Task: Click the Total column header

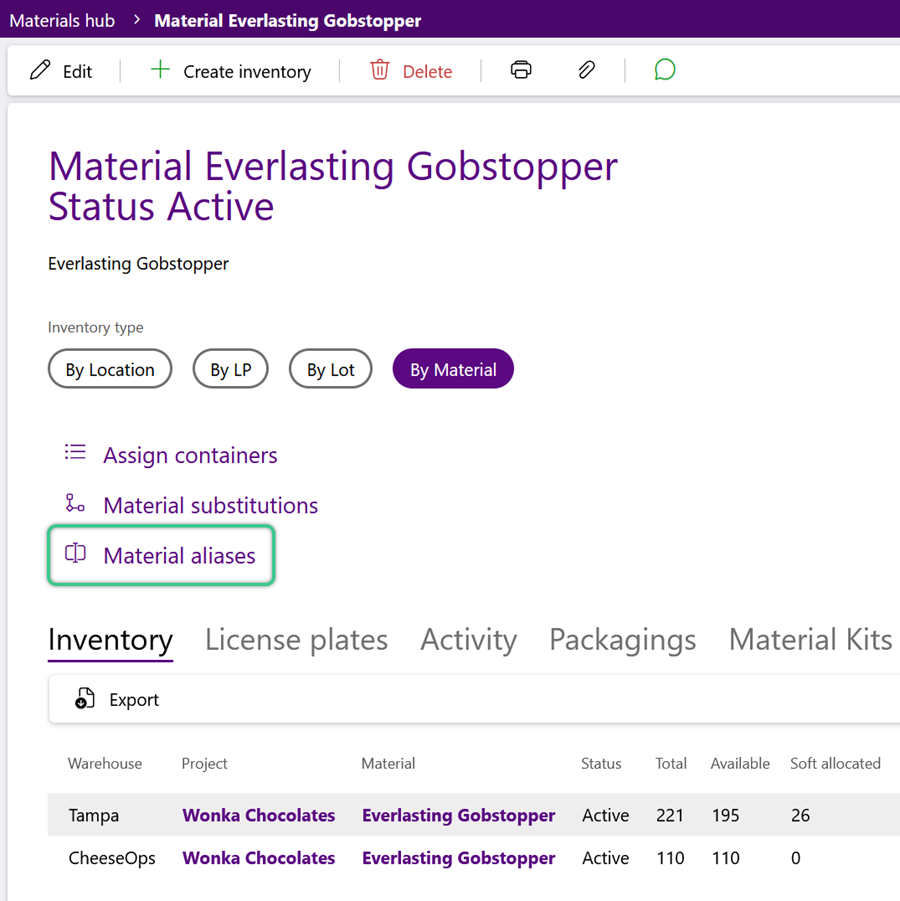Action: [671, 763]
